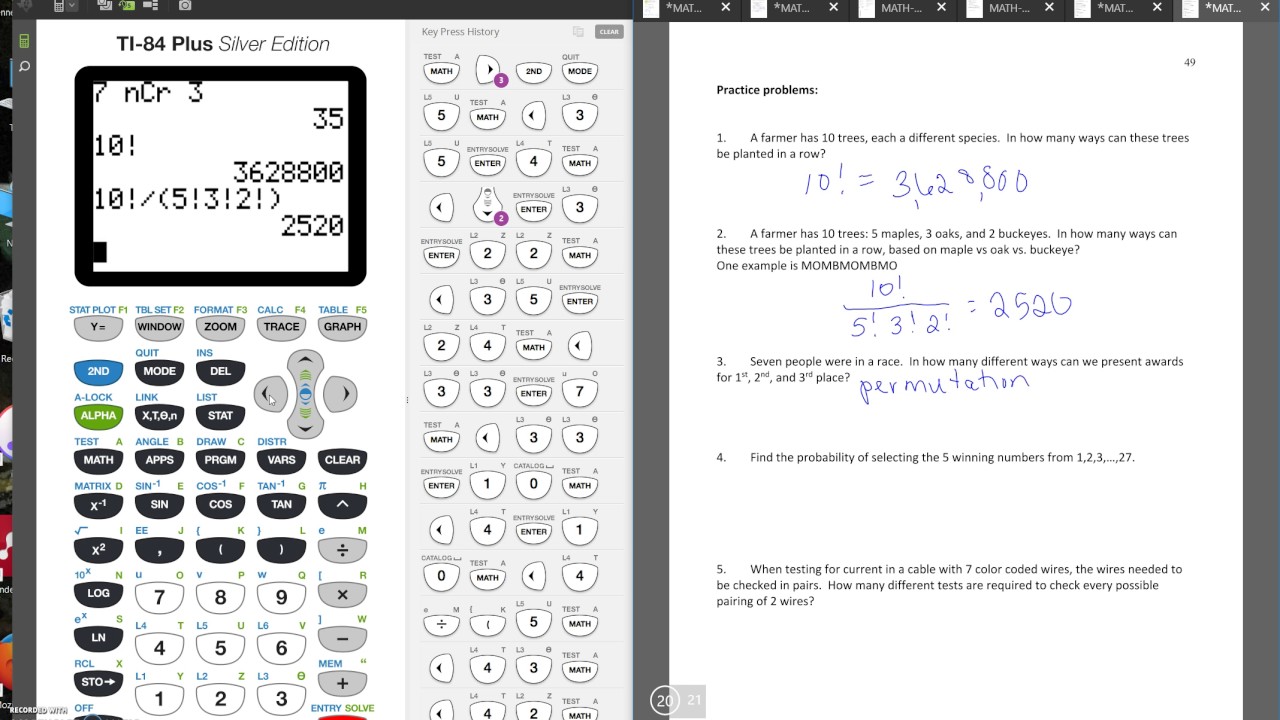1280x720 pixels.
Task: Click the left arrow cursor key on keypad
Action: coord(270,394)
